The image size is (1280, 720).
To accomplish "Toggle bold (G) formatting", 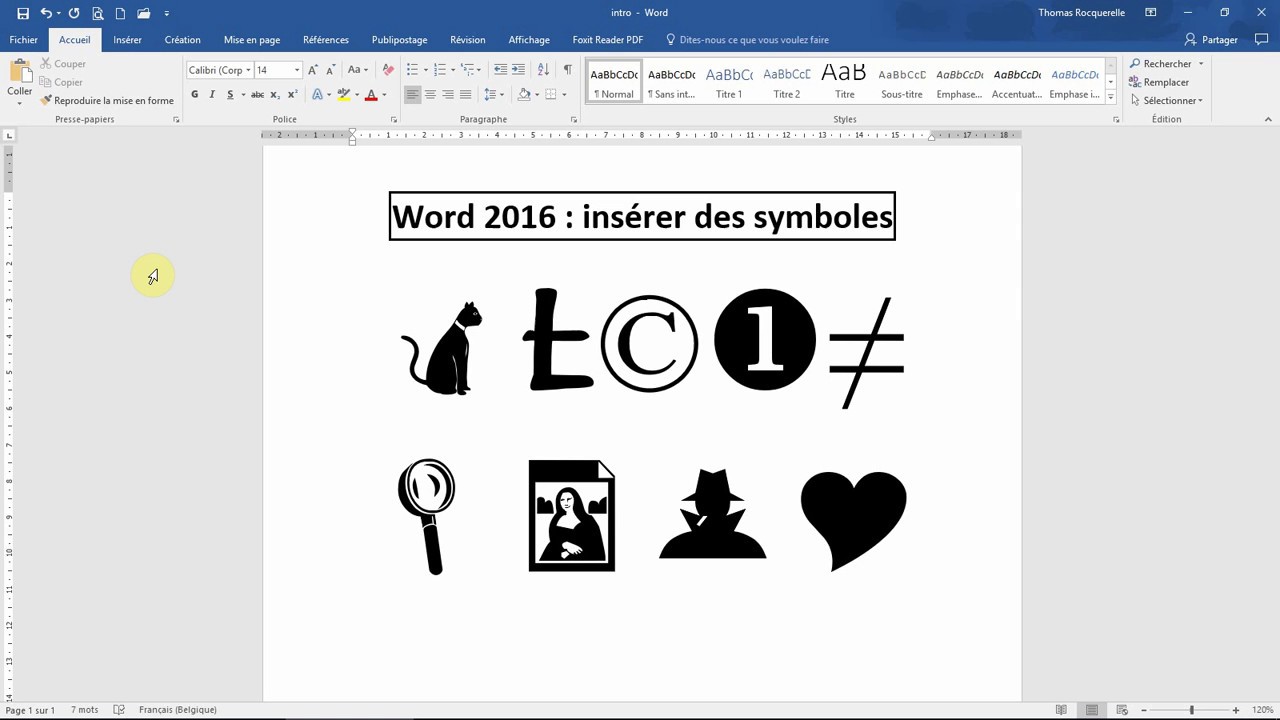I will point(194,95).
